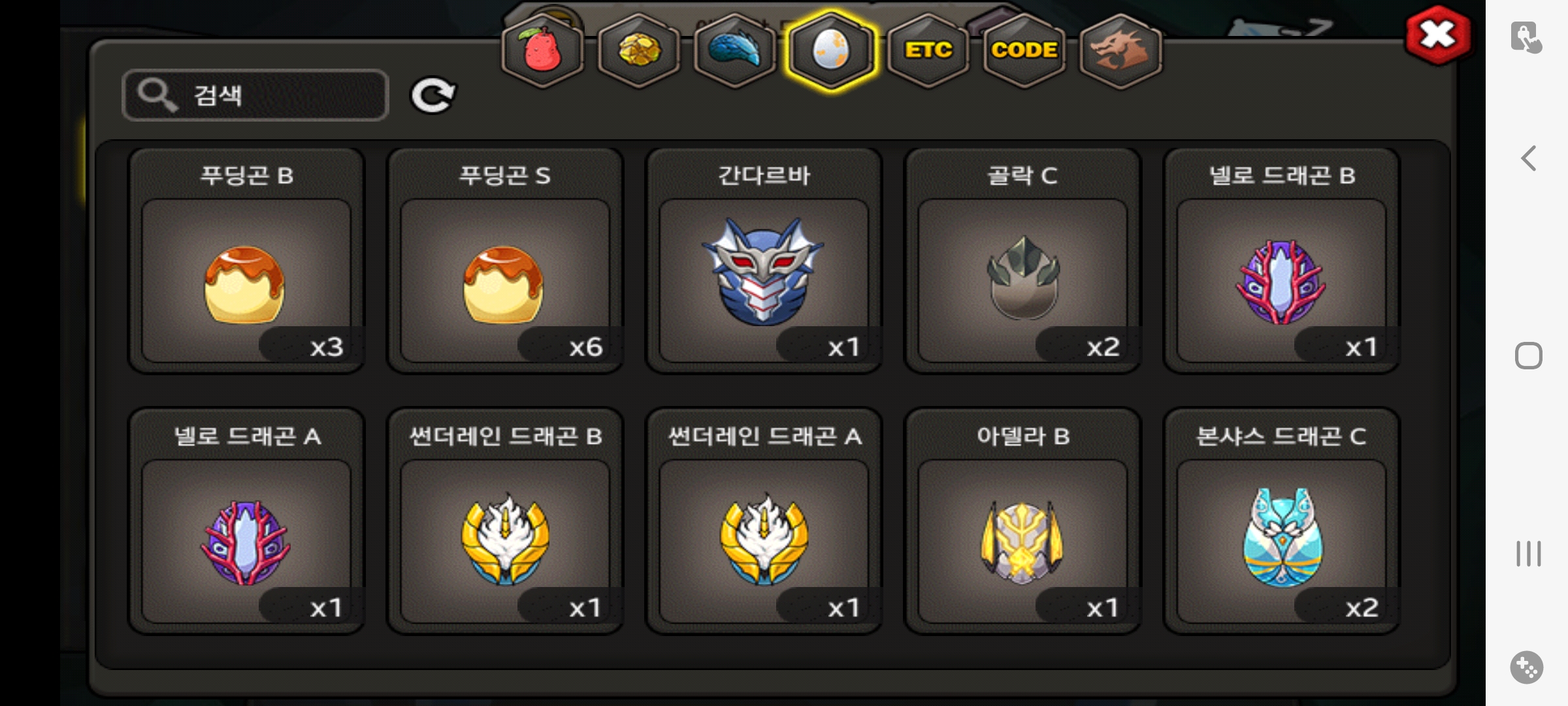Viewport: 1568px width, 706px height.
Task: Pick the 본샤스 드래곤 C egg
Action: point(1281,521)
